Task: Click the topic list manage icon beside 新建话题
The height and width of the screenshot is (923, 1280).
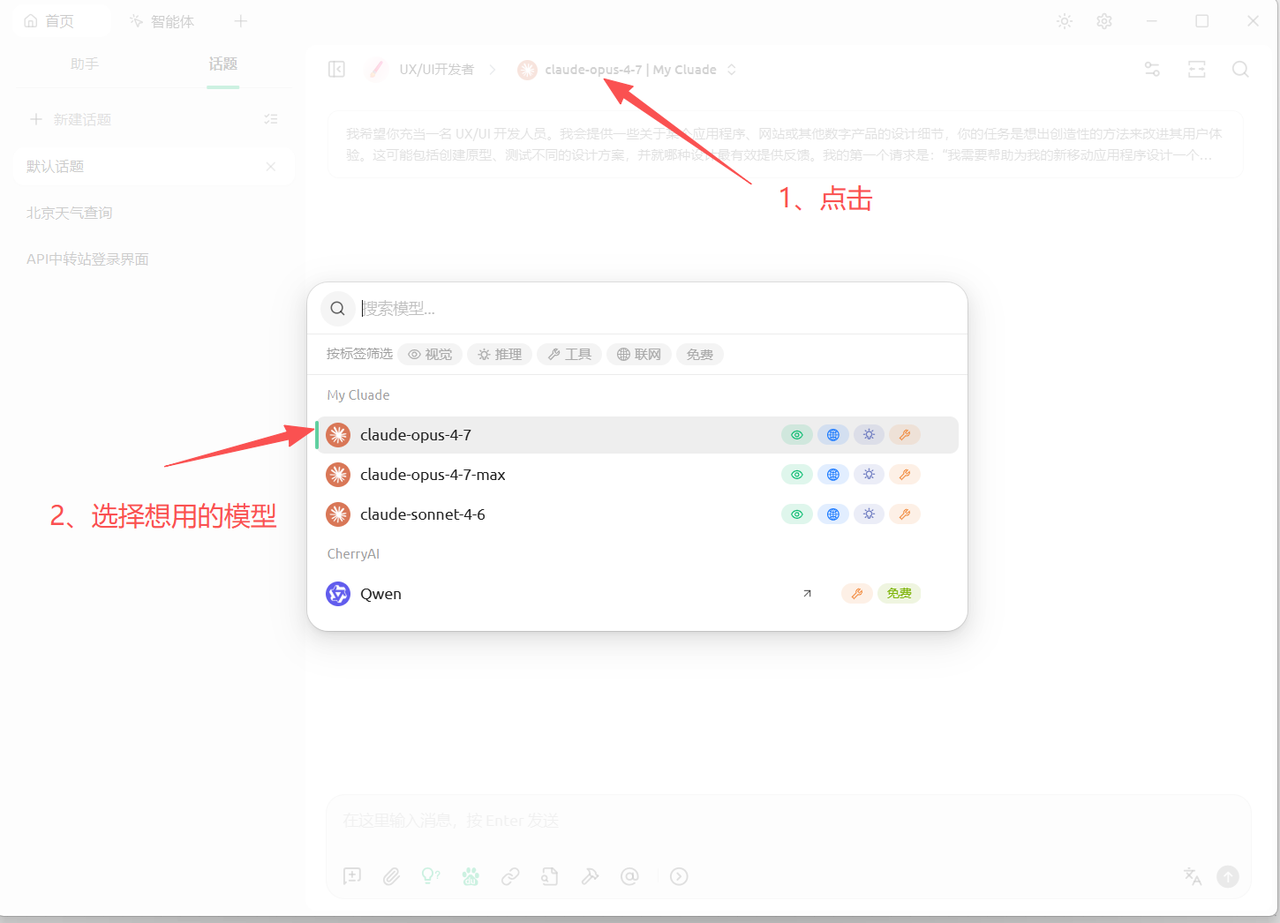Action: 270,119
